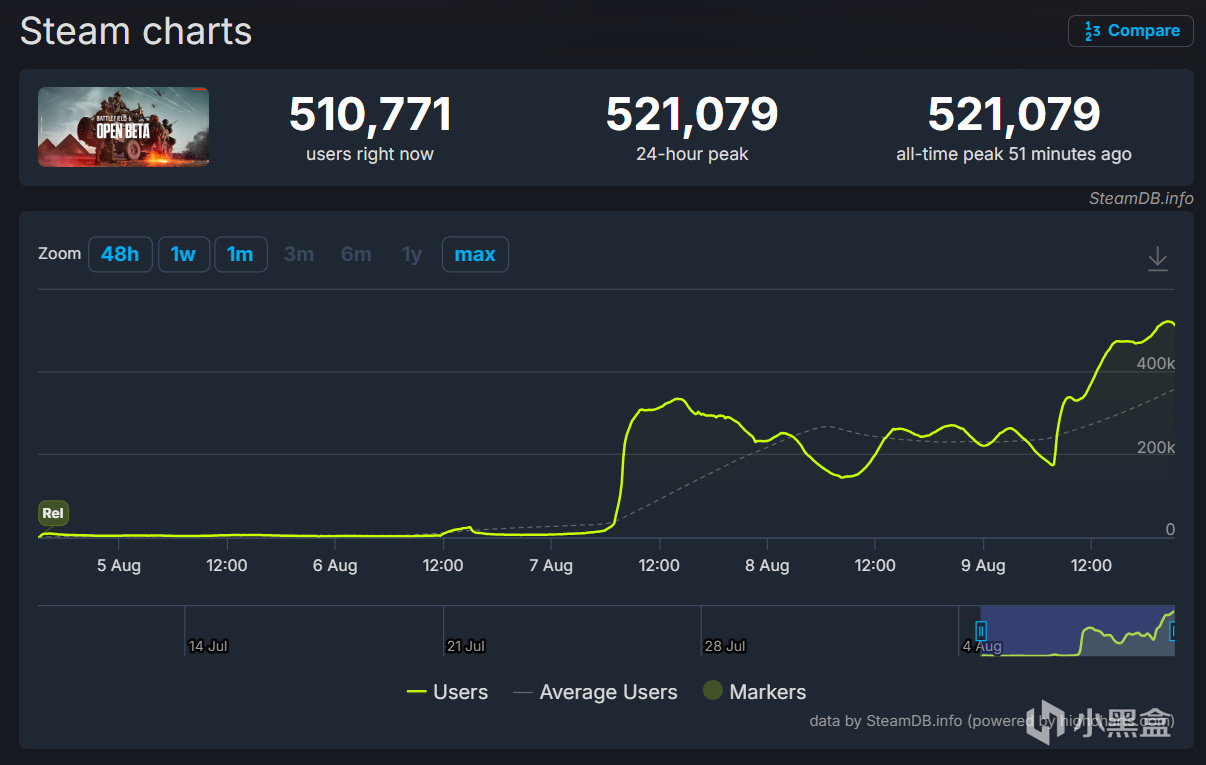Click the SteamDB.info credit text
Screen dimensions: 1206x765
click(1141, 198)
